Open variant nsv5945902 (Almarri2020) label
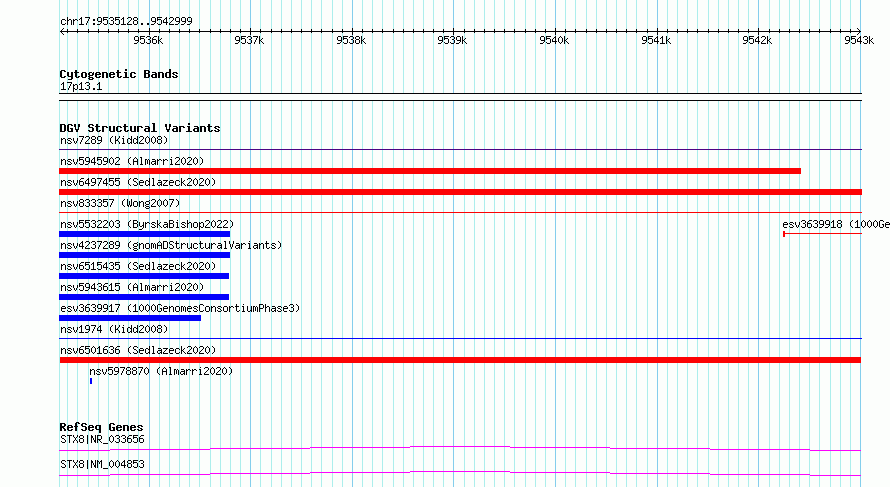 [x=132, y=161]
